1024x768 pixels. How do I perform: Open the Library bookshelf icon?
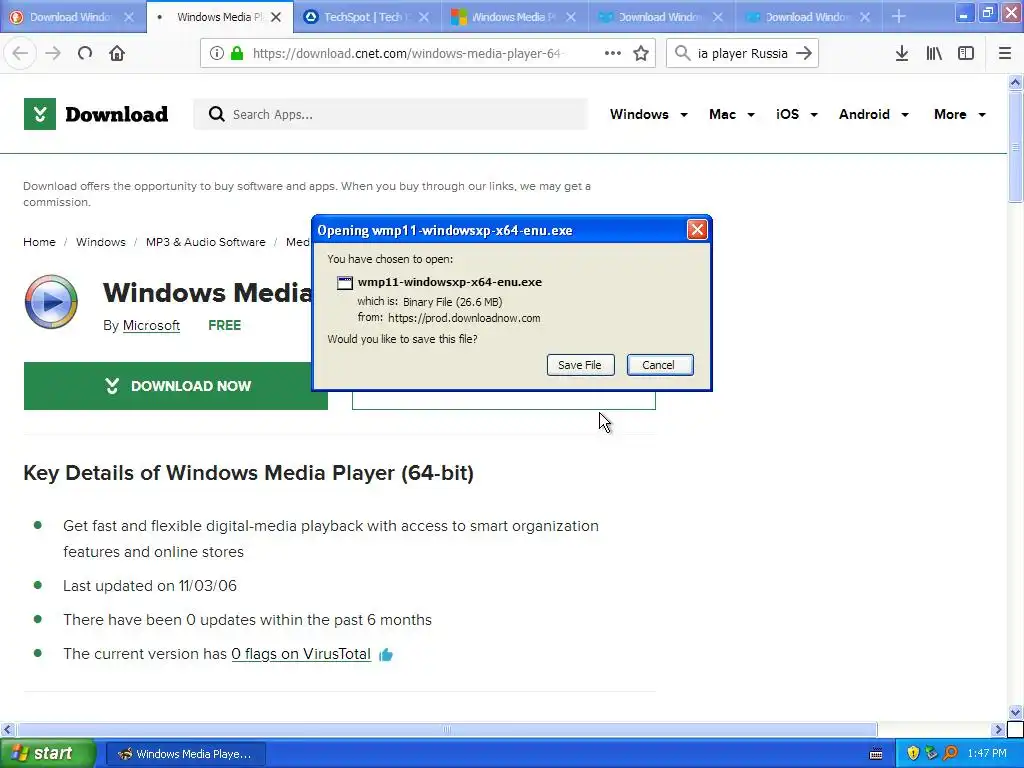[934, 54]
